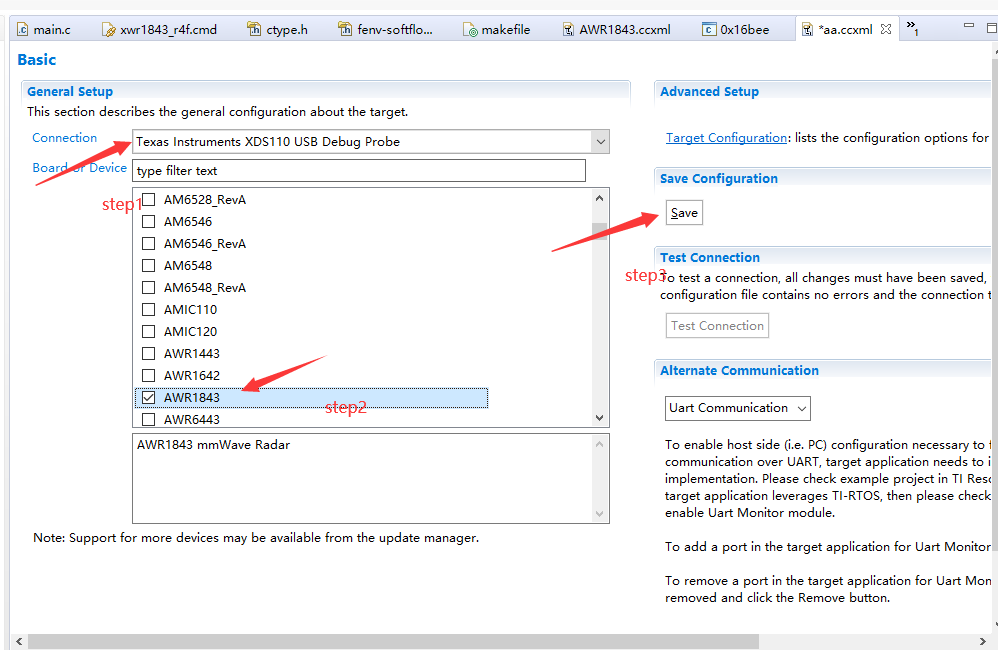Click the header icon on fenv-softflo tab
Viewport: 998px width, 650px height.
pos(347,28)
